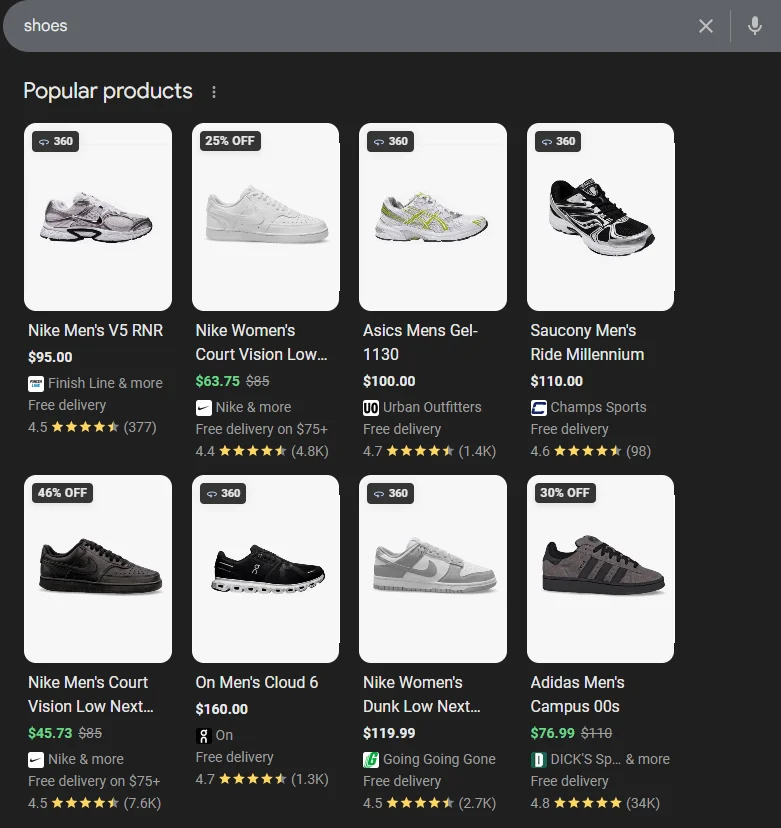Viewport: 781px width, 828px height.
Task: Click the 360 badge on Asics Gel-1130
Action: pyautogui.click(x=391, y=141)
